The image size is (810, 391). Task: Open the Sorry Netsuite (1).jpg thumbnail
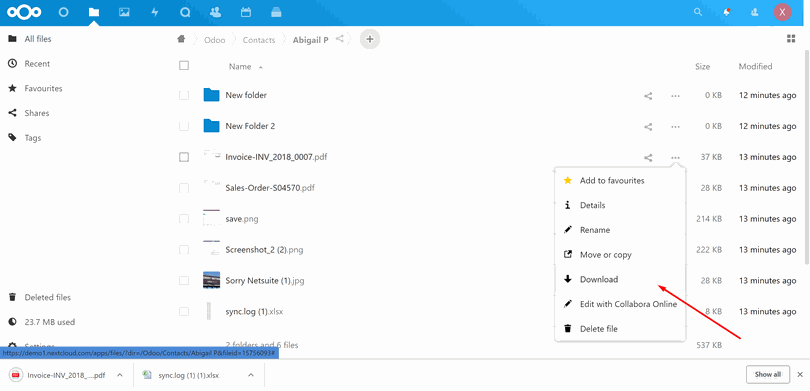tap(211, 280)
